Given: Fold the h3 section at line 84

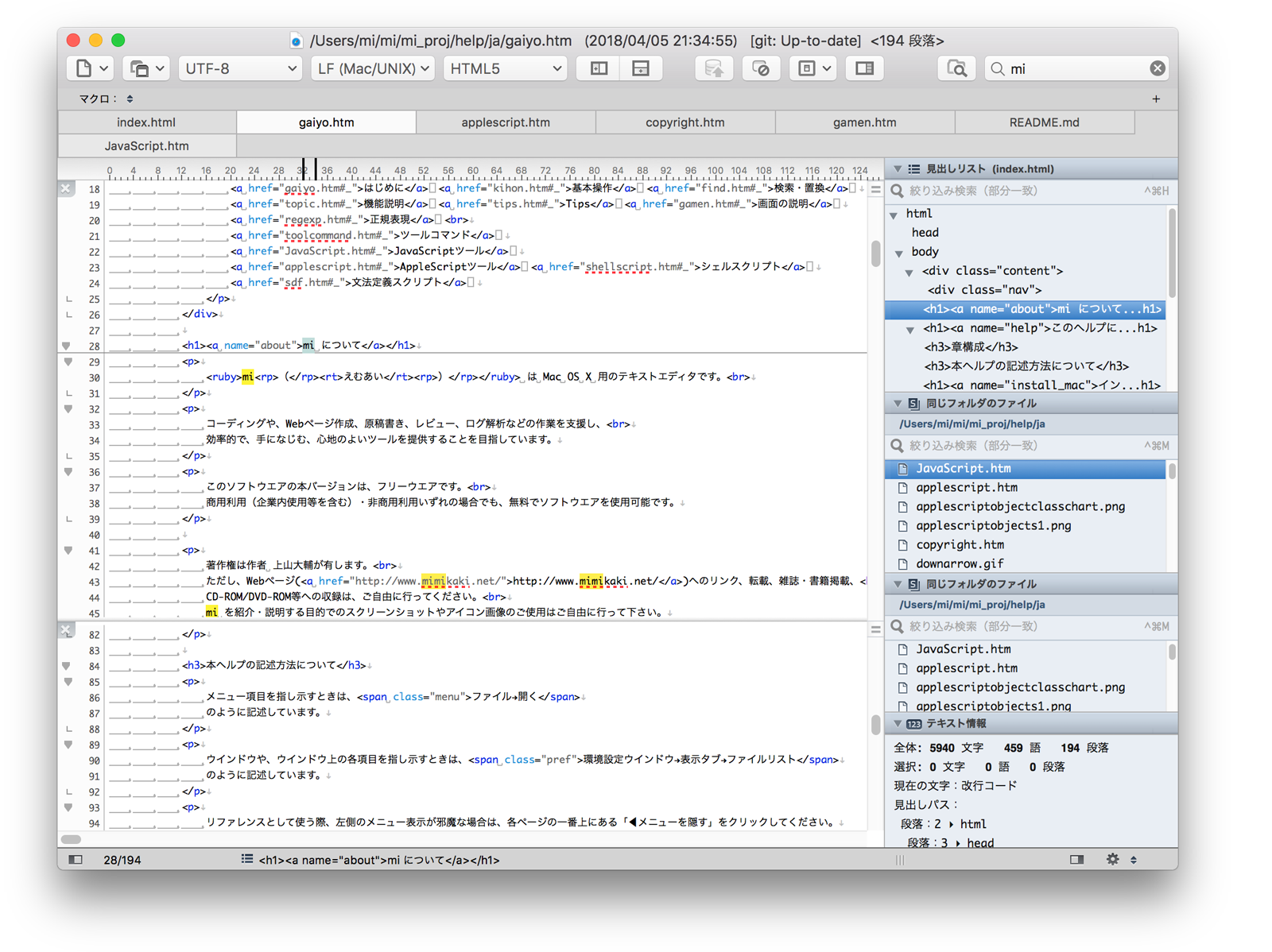Looking at the screenshot, I should pos(67,666).
